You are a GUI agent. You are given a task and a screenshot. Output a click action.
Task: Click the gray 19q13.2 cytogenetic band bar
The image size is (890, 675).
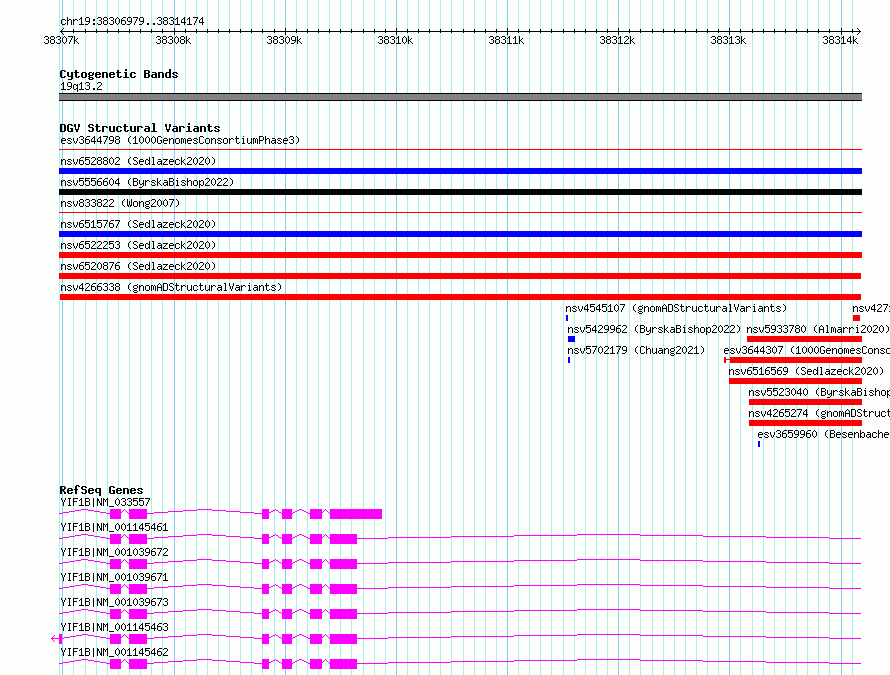coord(460,97)
